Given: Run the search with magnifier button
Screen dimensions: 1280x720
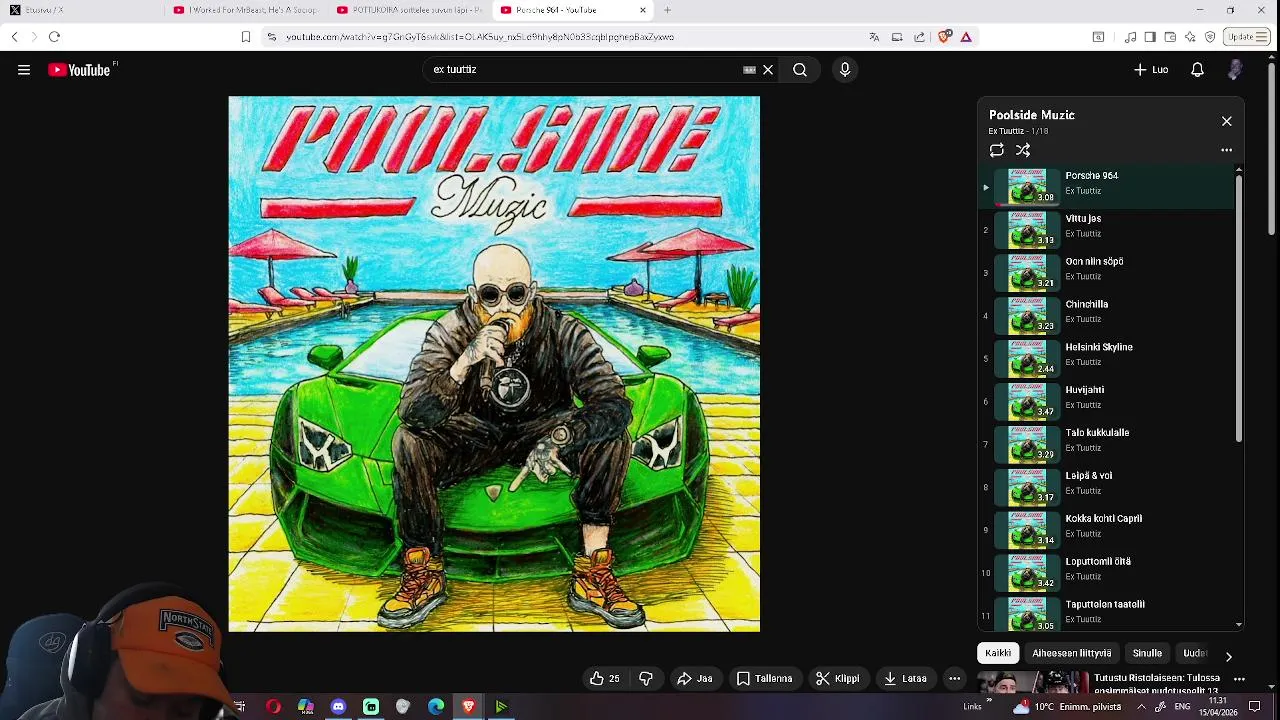Looking at the screenshot, I should 800,70.
